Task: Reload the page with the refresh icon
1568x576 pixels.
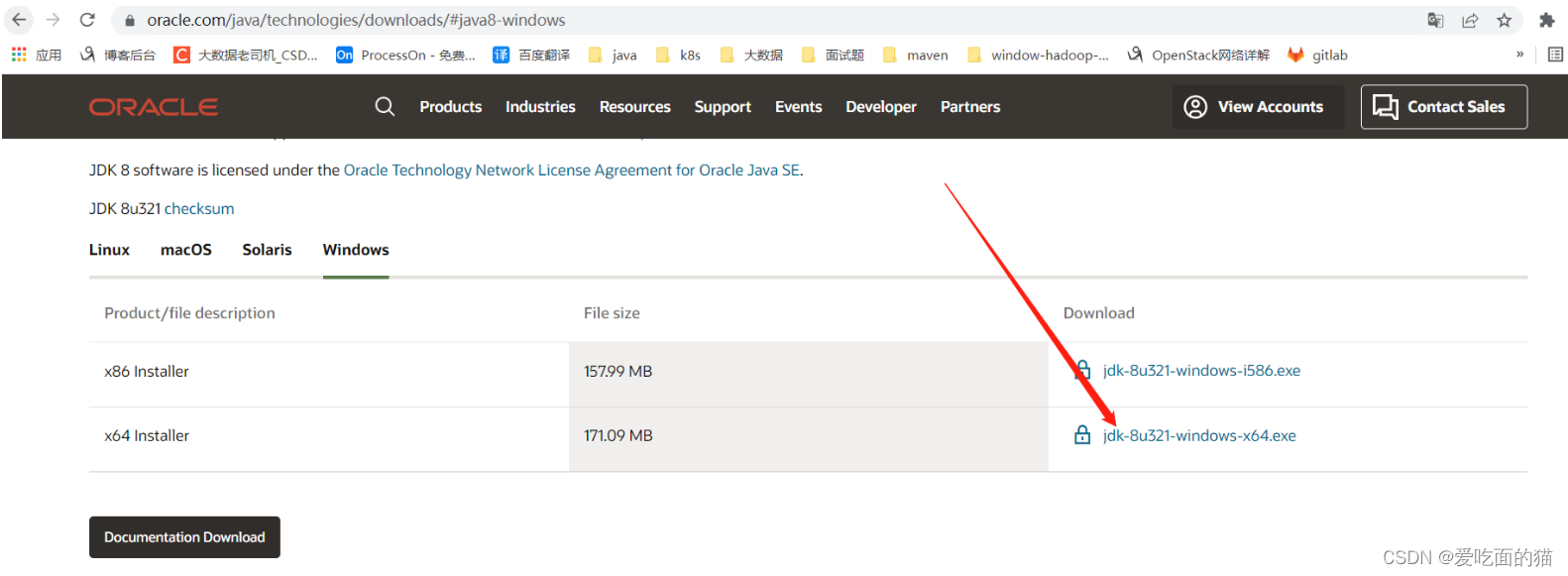Action: pyautogui.click(x=87, y=20)
